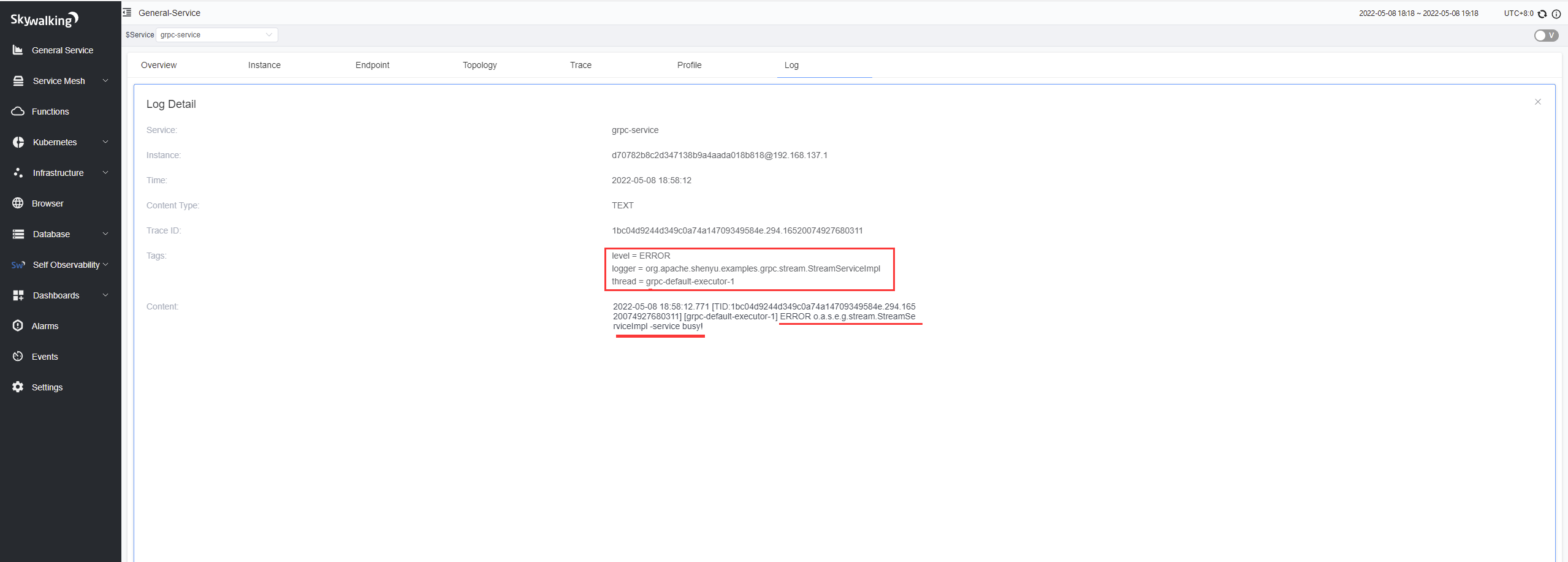This screenshot has width=1568, height=562.
Task: Click the Alarms shield icon
Action: pyautogui.click(x=18, y=326)
